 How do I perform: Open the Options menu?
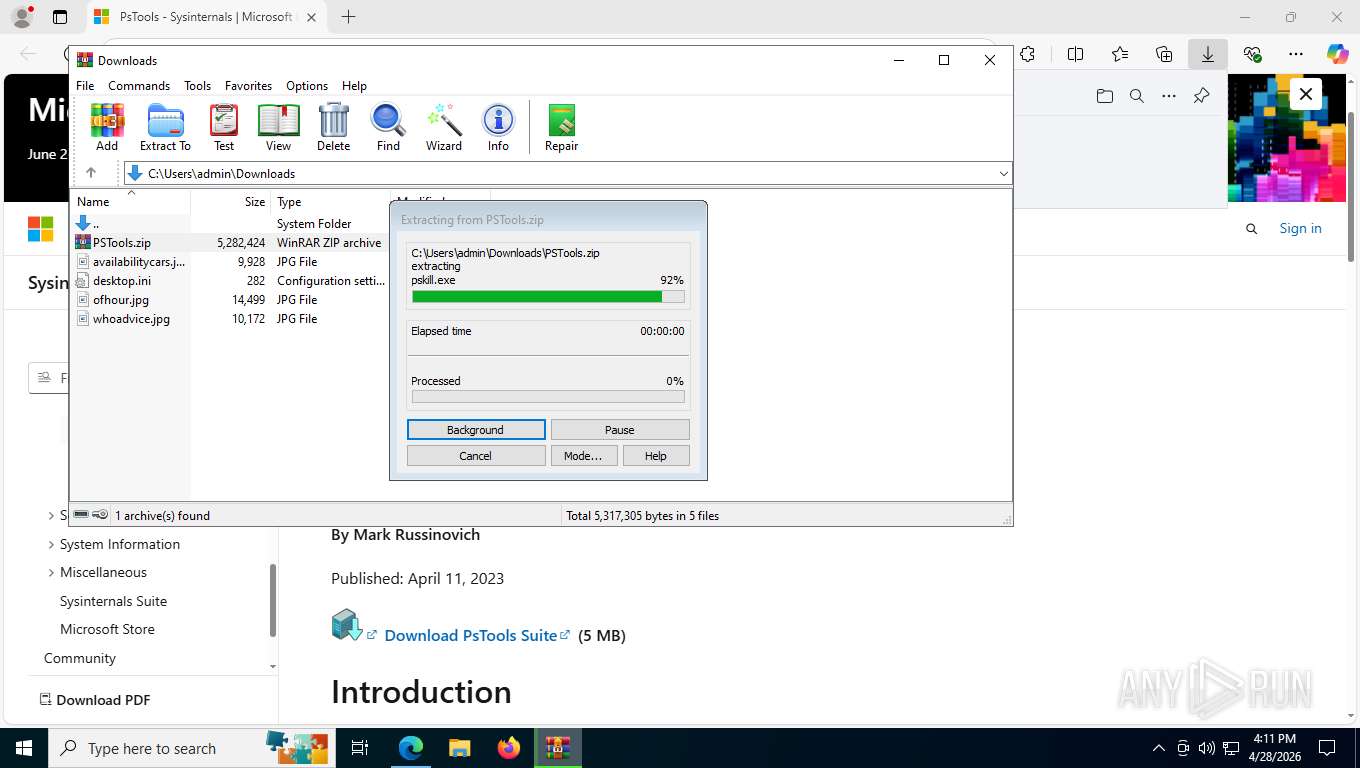coord(307,86)
